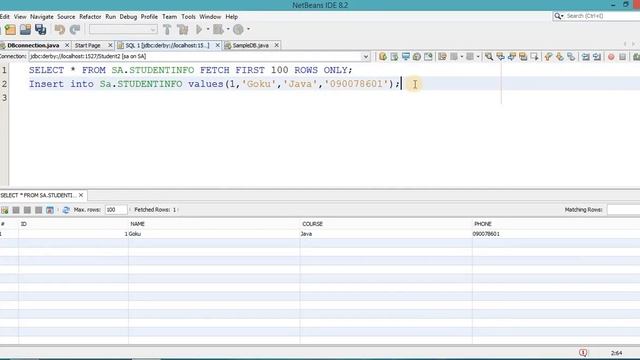Click the Matching Rows filter field
The width and height of the screenshot is (640, 360).
[x=623, y=210]
